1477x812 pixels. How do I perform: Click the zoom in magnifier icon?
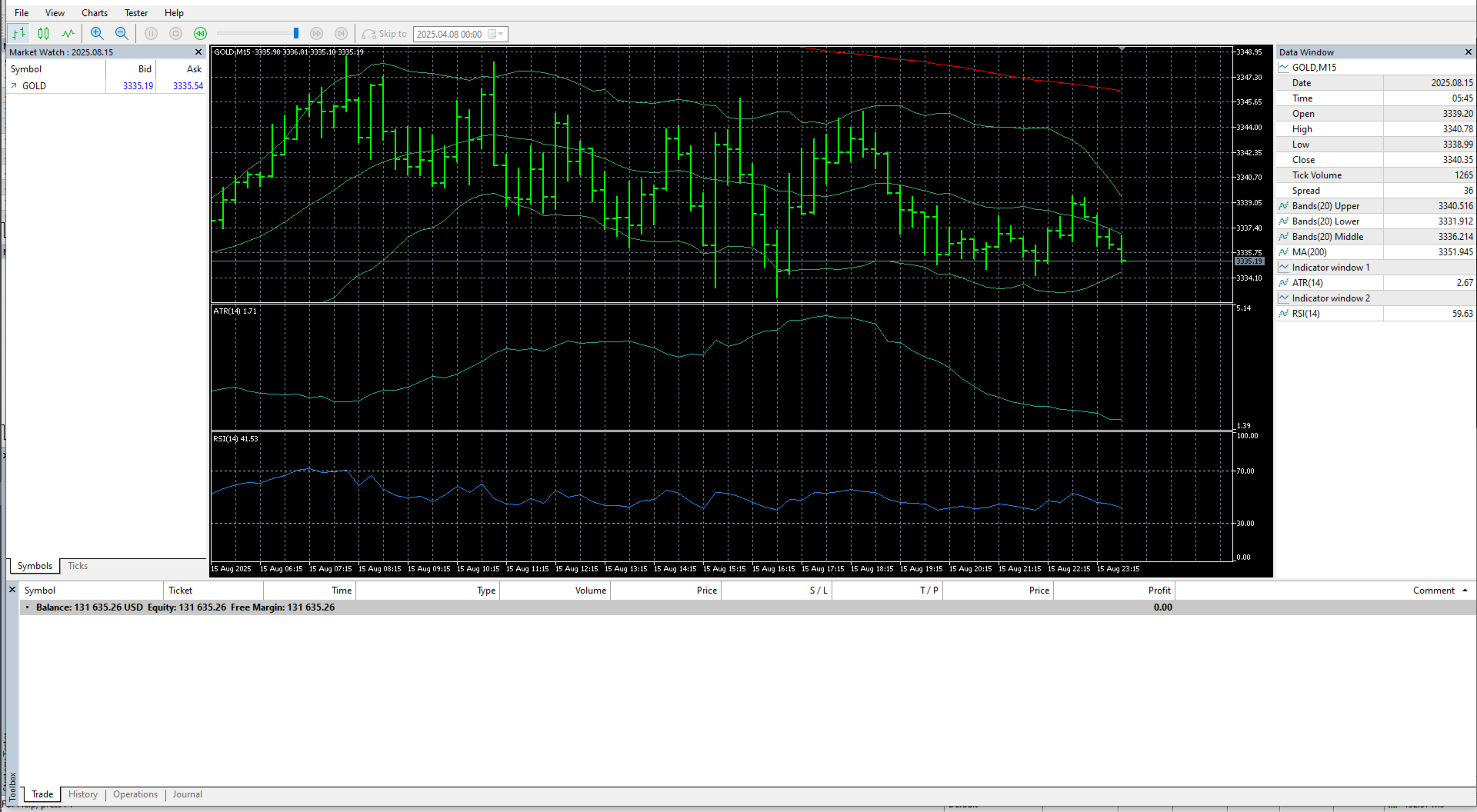(97, 34)
